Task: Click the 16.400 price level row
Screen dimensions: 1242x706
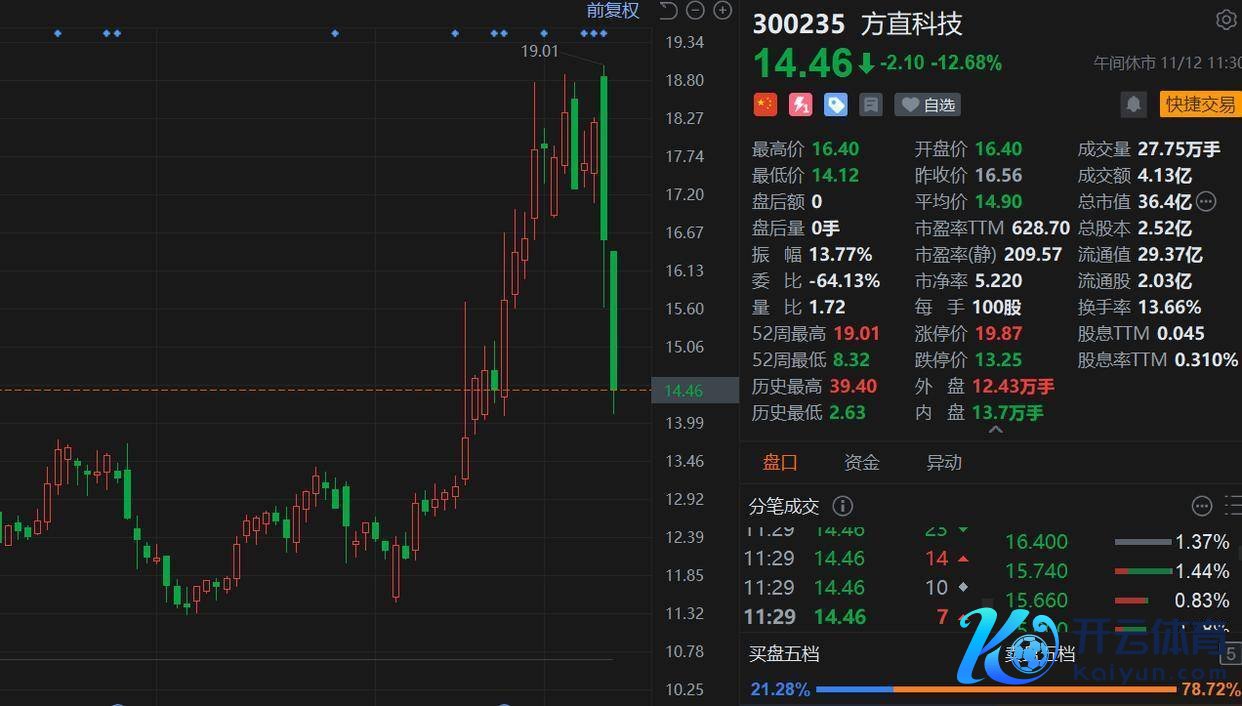Action: (1116, 542)
